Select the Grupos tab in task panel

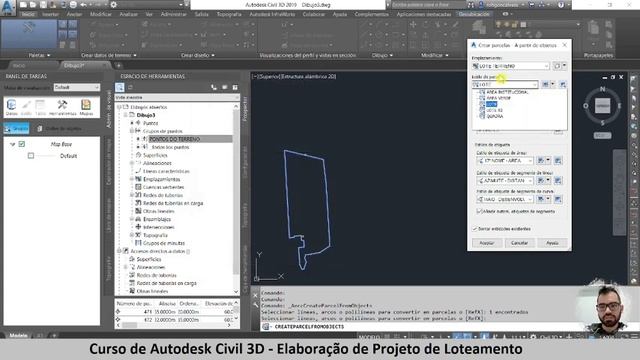click(16, 129)
